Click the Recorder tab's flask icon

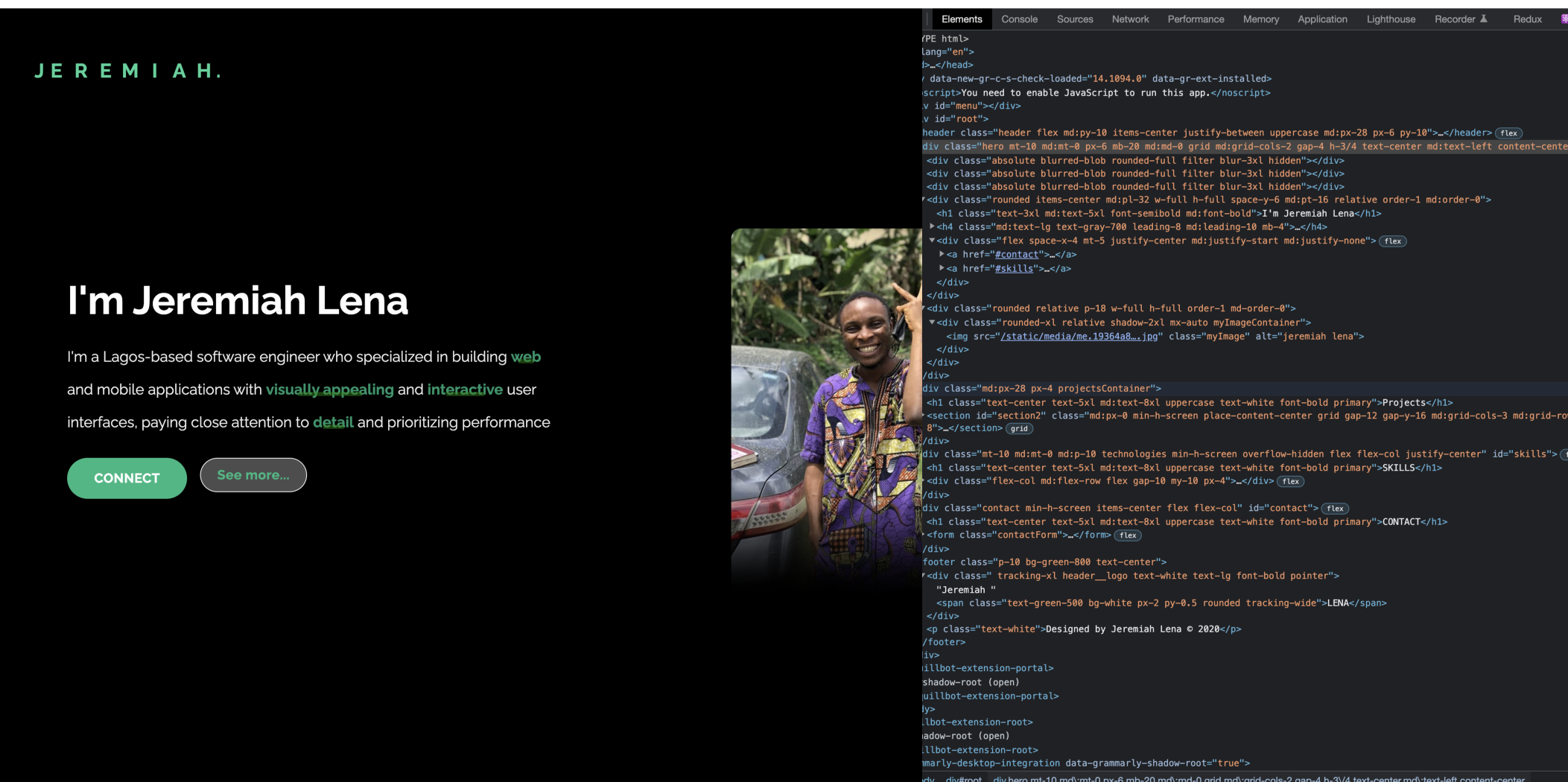(1483, 19)
